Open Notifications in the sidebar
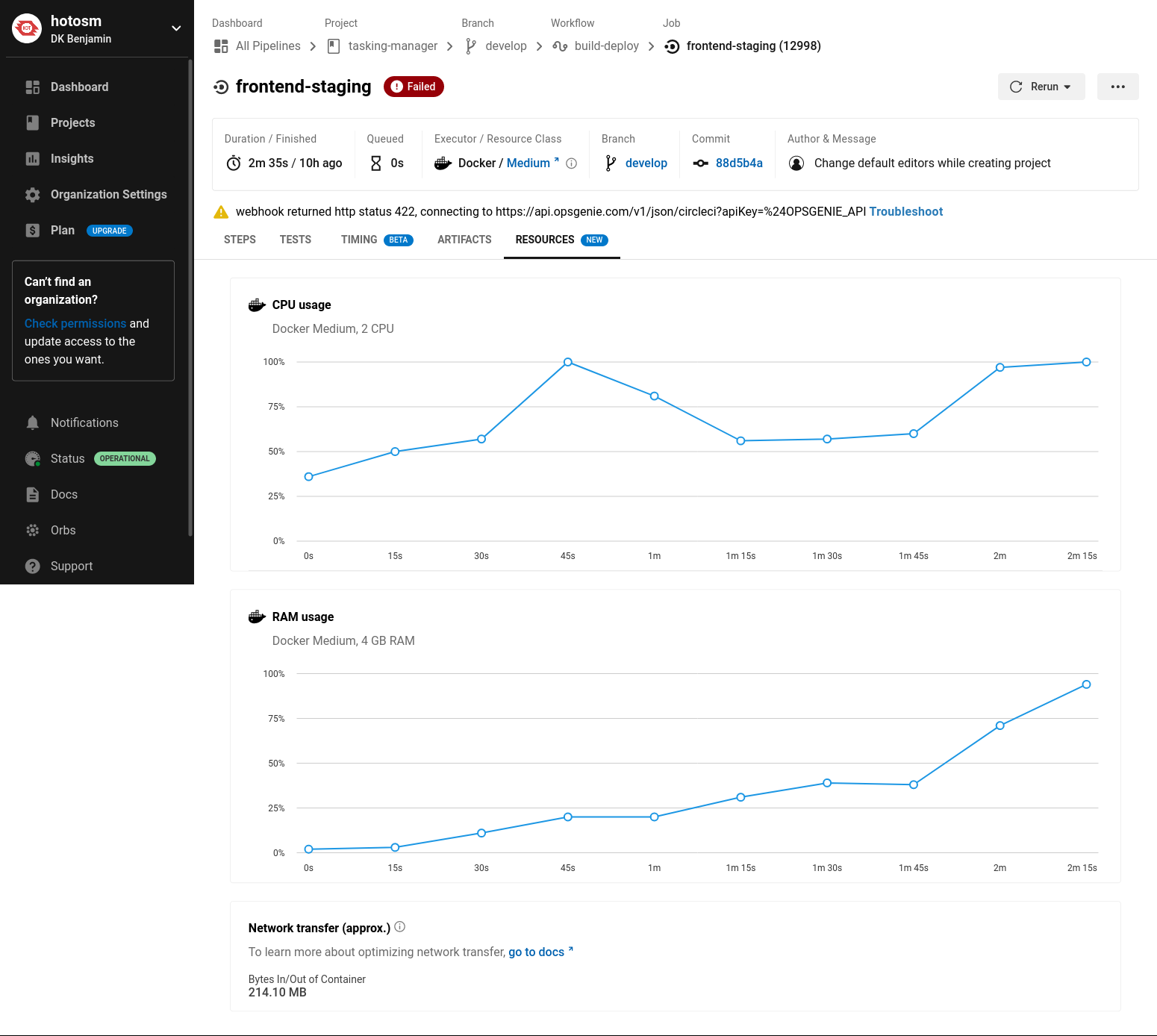 pos(84,422)
